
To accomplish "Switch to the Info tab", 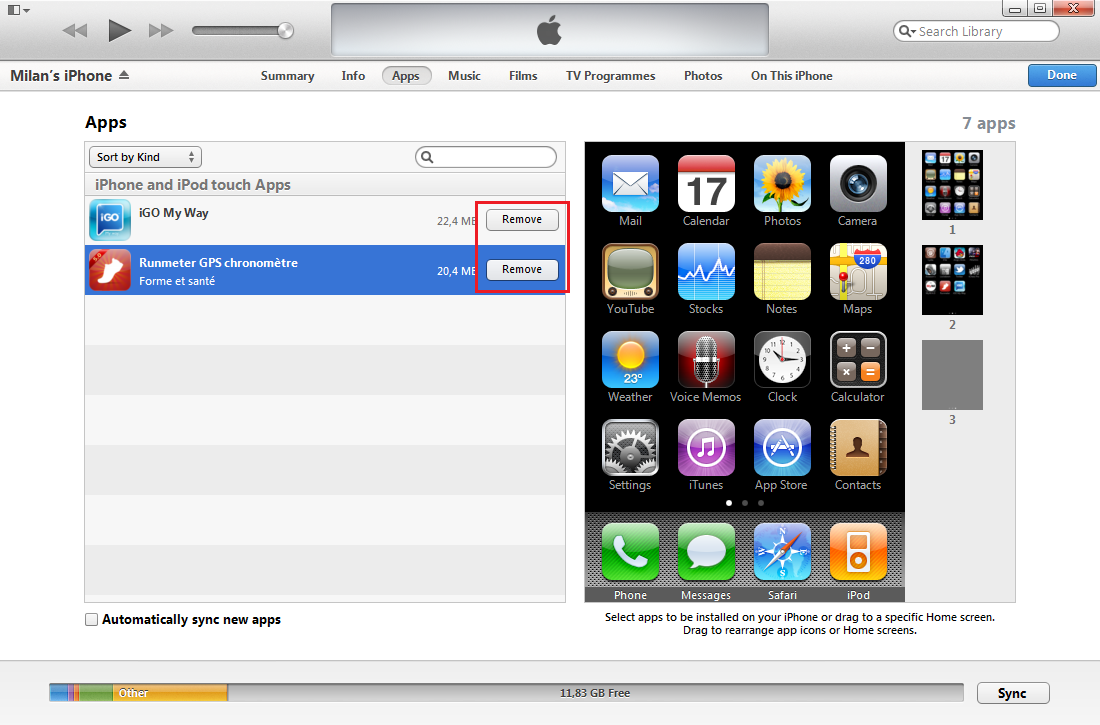I will tap(353, 75).
